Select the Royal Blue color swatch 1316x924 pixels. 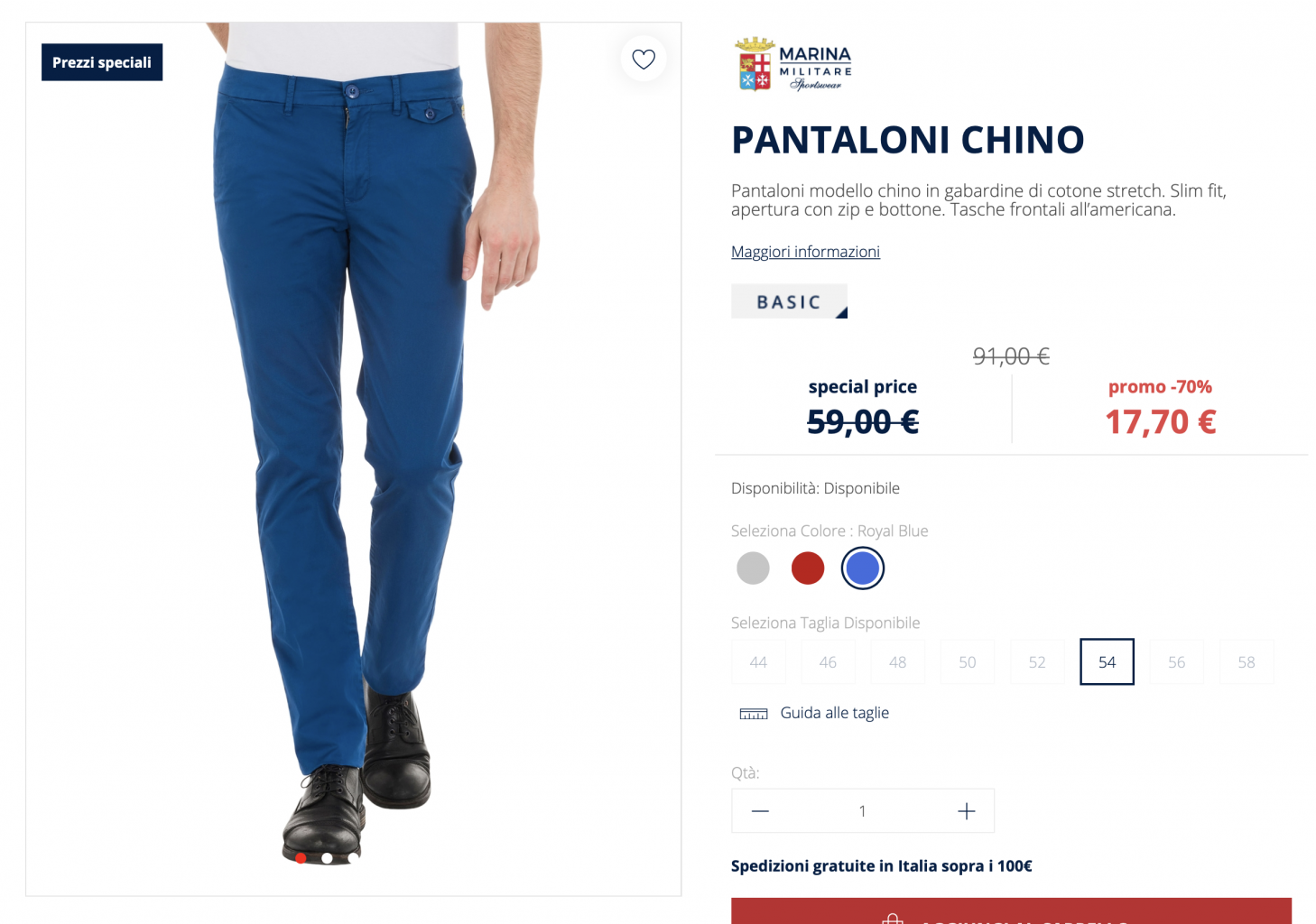[x=863, y=568]
